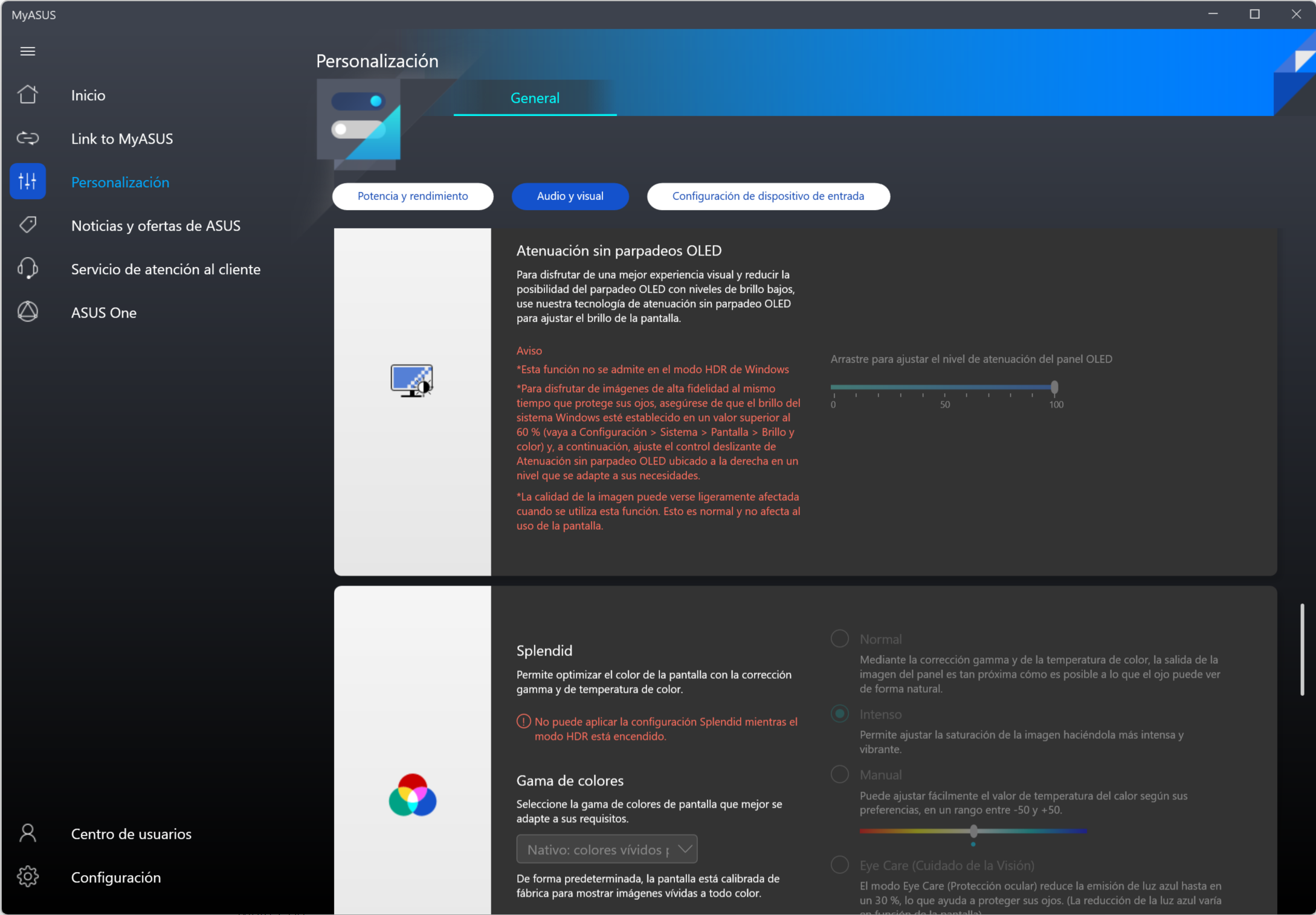Click Configuración de dispositivo de entrada button
Viewport: 1316px width, 915px height.
[768, 196]
